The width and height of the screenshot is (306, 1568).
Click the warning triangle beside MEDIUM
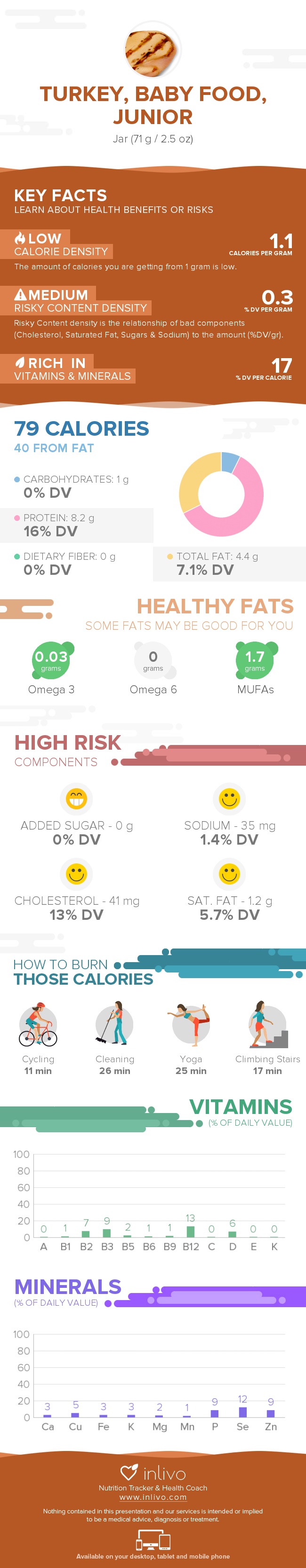pyautogui.click(x=20, y=295)
